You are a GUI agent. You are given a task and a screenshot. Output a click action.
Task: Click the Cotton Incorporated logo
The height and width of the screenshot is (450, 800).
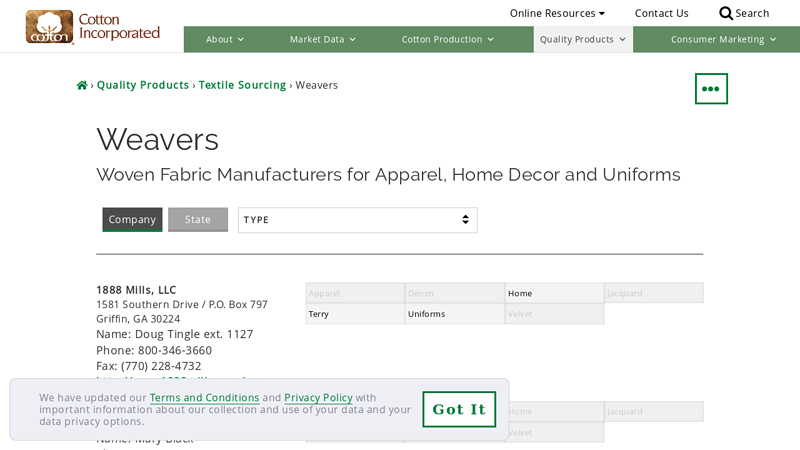92,27
